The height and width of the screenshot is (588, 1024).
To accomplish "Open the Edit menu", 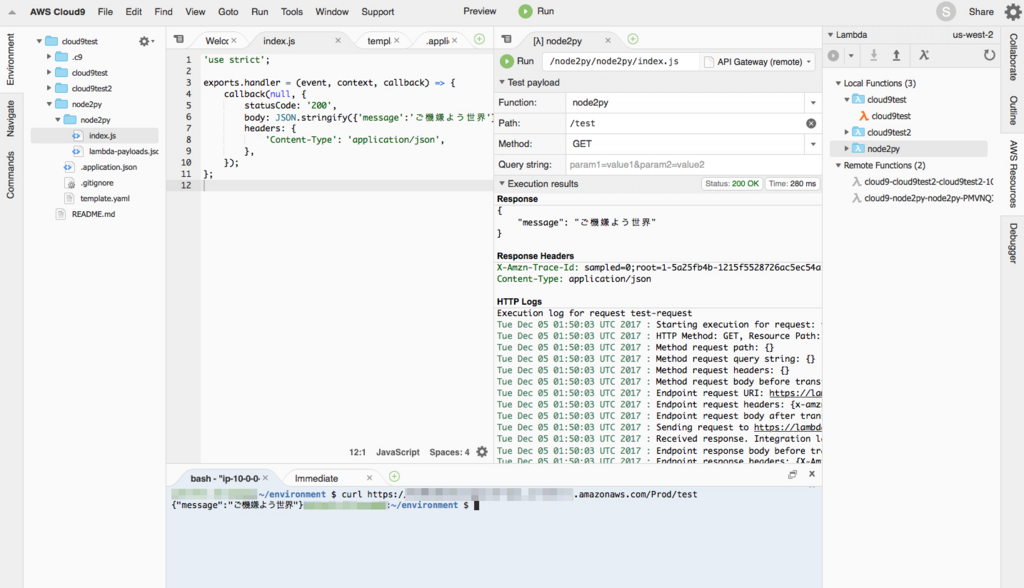I will 134,12.
